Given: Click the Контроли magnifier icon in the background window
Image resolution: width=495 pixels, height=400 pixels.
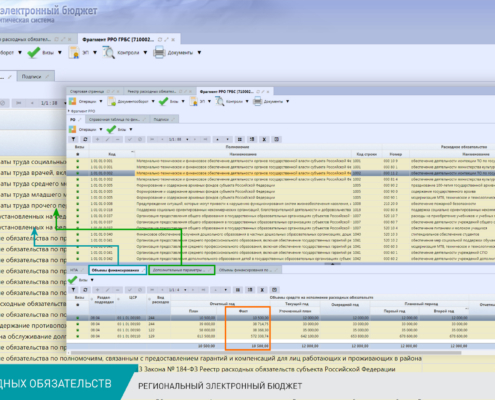Looking at the screenshot, I should (x=109, y=53).
